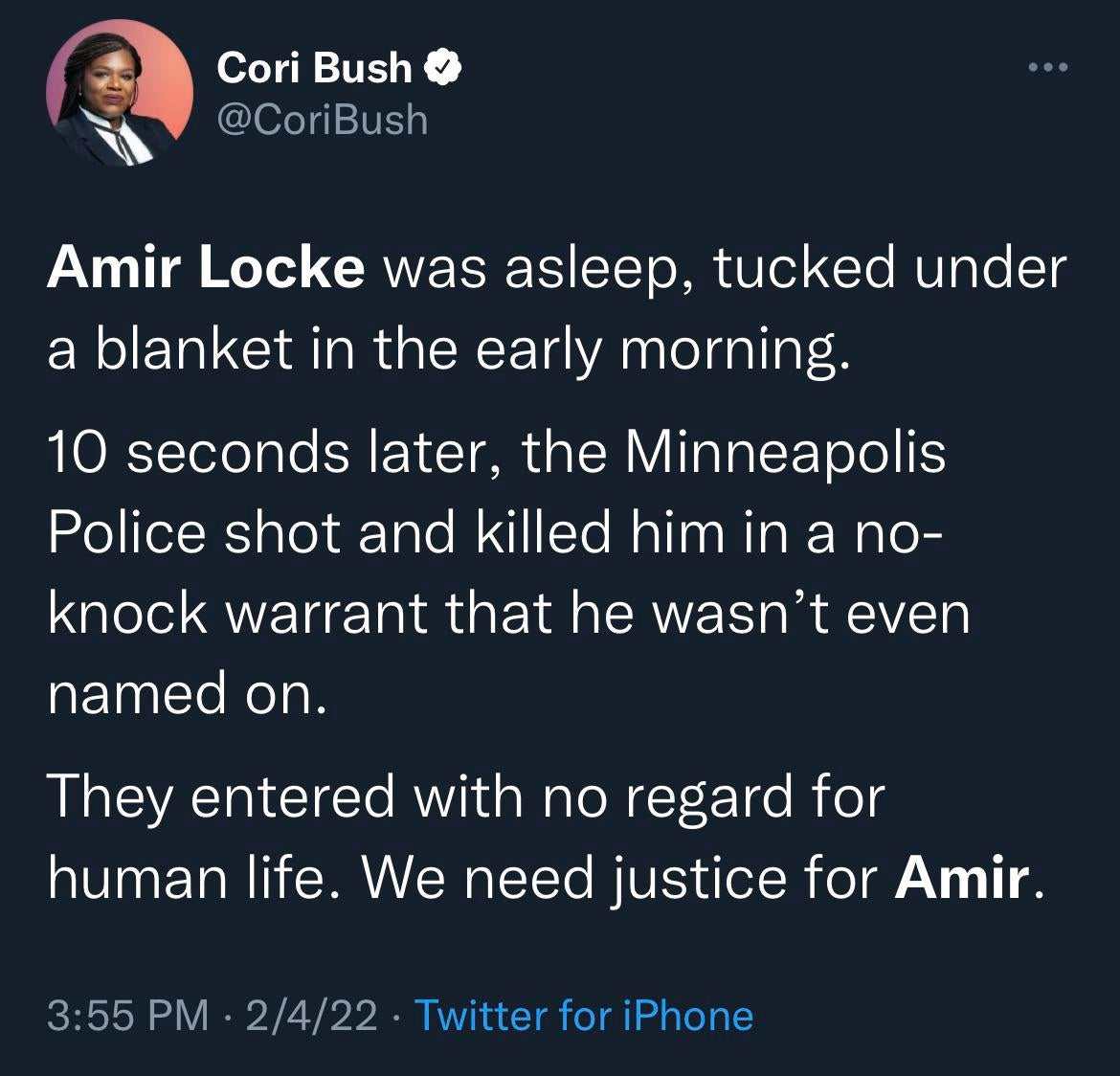Open the @CoriBush profile handle

pyautogui.click(x=321, y=119)
